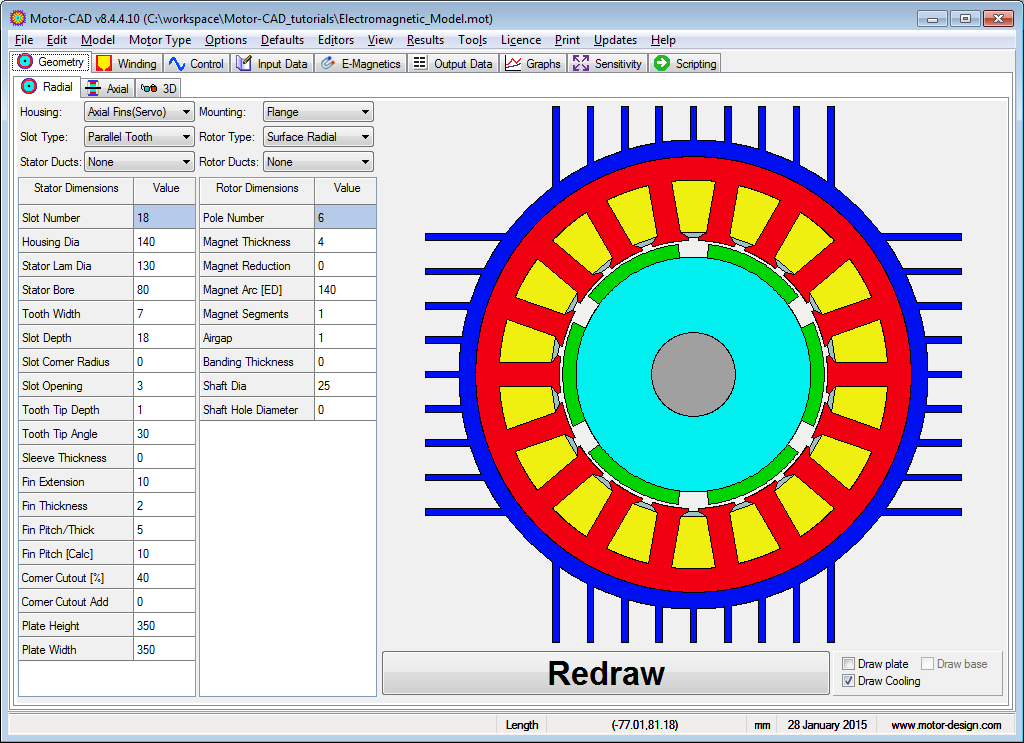Uncheck the Draw Cooling checkbox
Viewport: 1024px width, 743px height.
[x=848, y=681]
